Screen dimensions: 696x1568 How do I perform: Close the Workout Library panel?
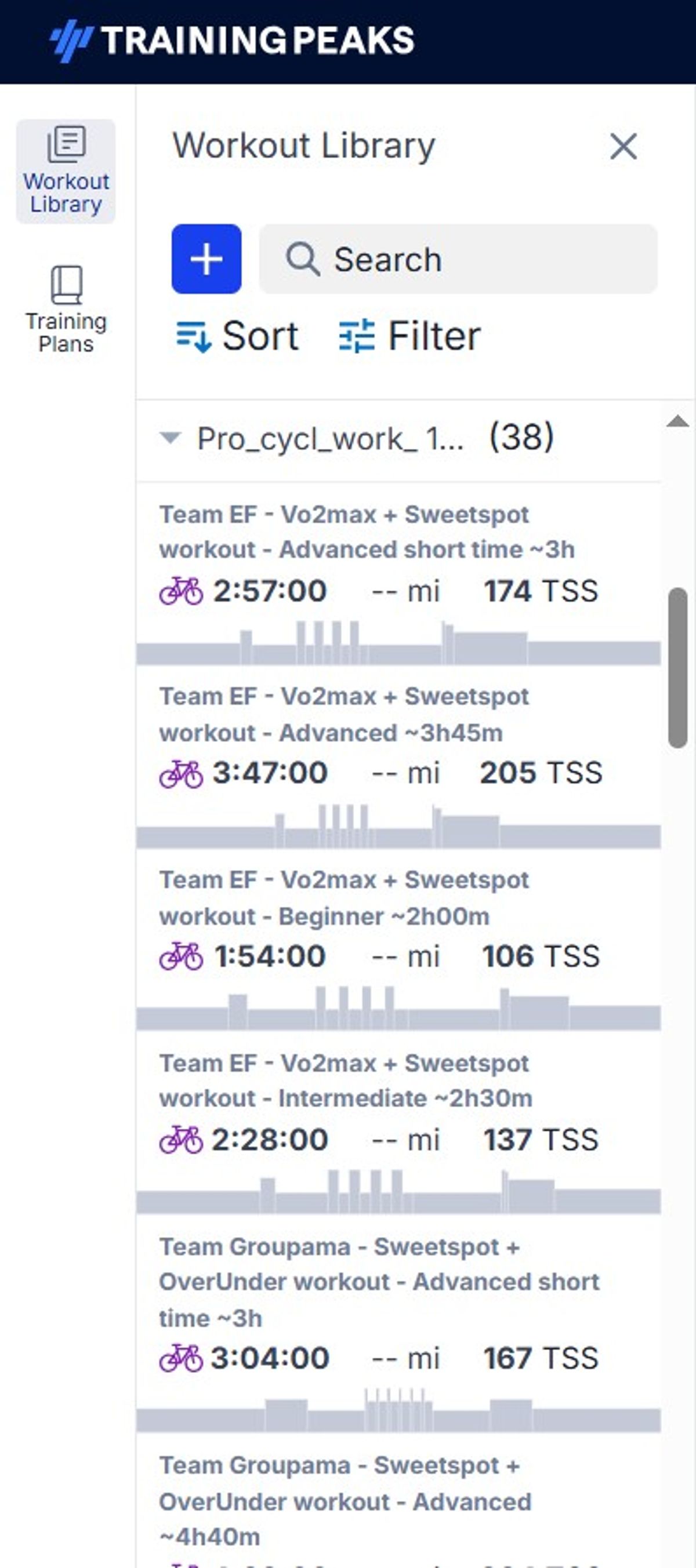(x=623, y=146)
